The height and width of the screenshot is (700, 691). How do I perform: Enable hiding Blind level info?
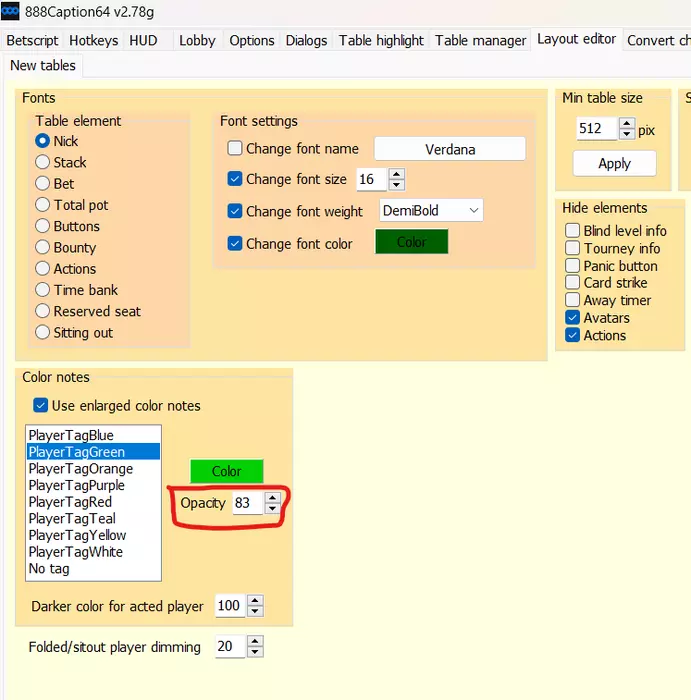572,230
